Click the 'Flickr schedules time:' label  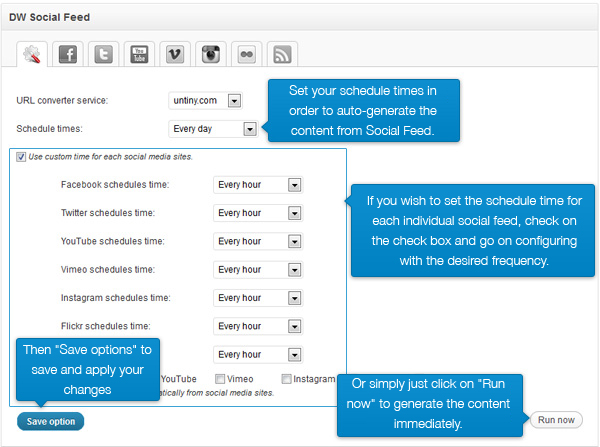coord(106,326)
